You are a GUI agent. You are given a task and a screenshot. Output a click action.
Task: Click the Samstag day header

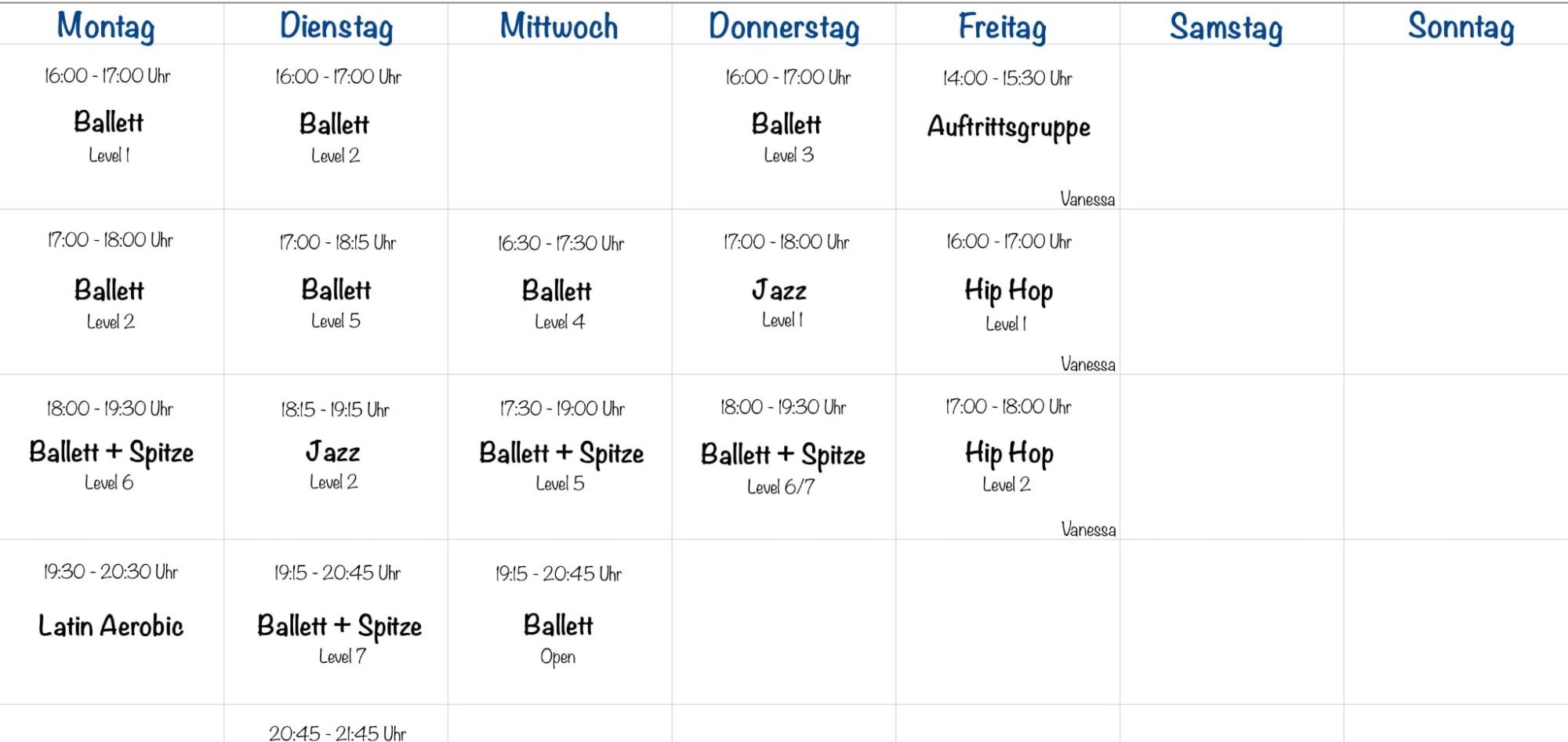coord(1226,27)
